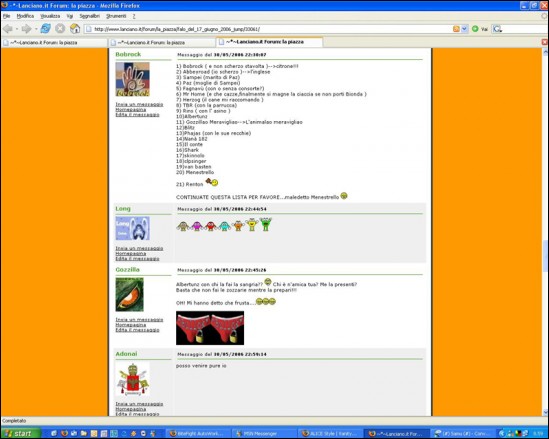This screenshot has width=549, height=439.
Task: Expand the Forward button history arrow
Action: tap(35, 29)
